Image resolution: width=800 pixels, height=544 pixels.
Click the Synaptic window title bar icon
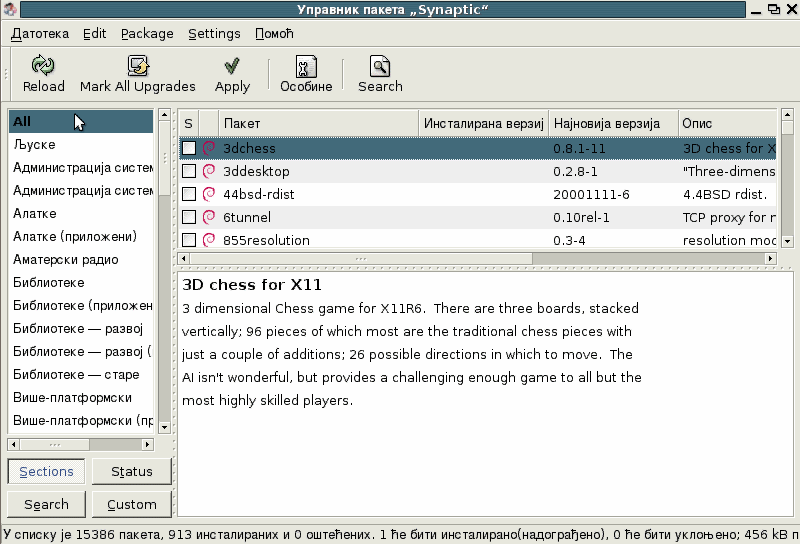10,9
